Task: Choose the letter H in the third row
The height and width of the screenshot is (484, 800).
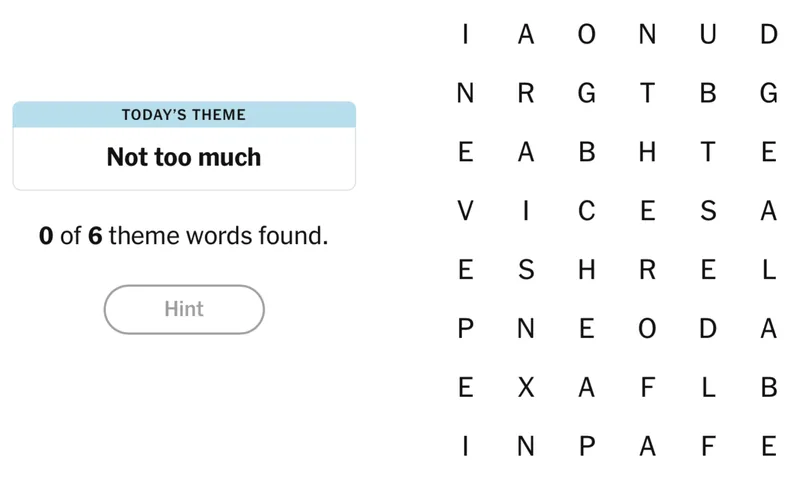Action: (x=647, y=152)
